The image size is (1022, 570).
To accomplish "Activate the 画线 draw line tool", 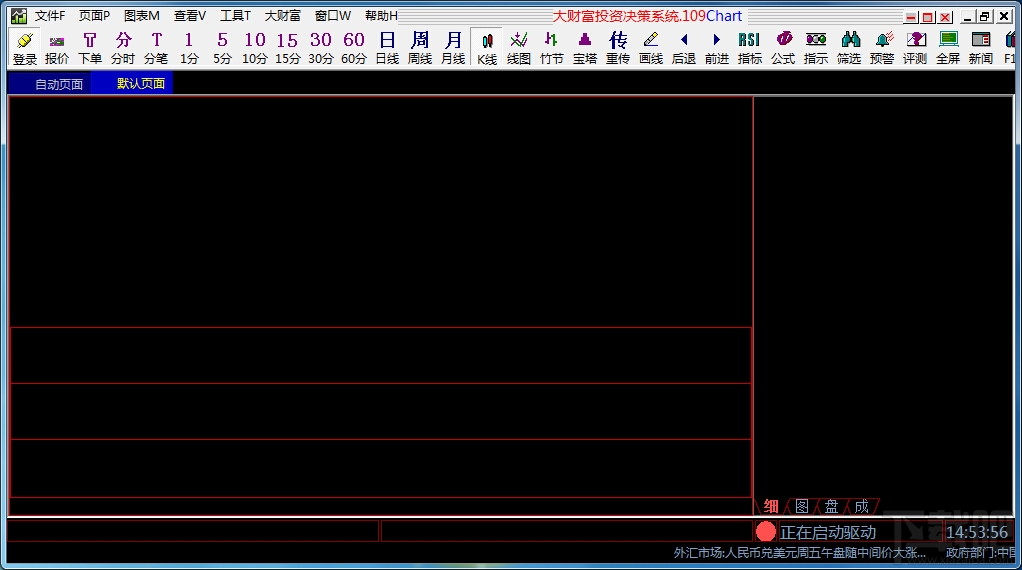I will click(x=650, y=48).
